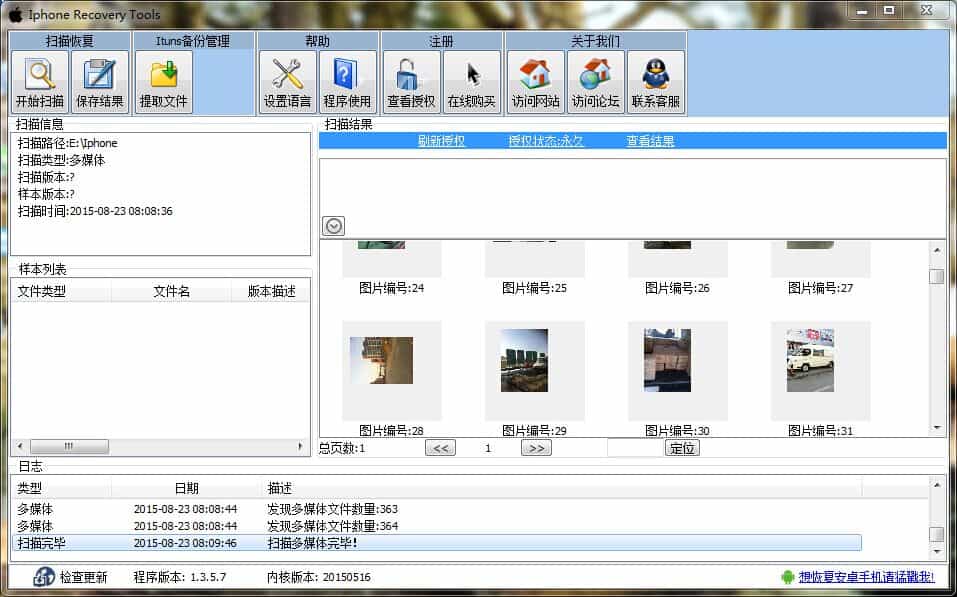Click the 总页数:1 label
Screen dimensions: 957x597
(x=342, y=448)
